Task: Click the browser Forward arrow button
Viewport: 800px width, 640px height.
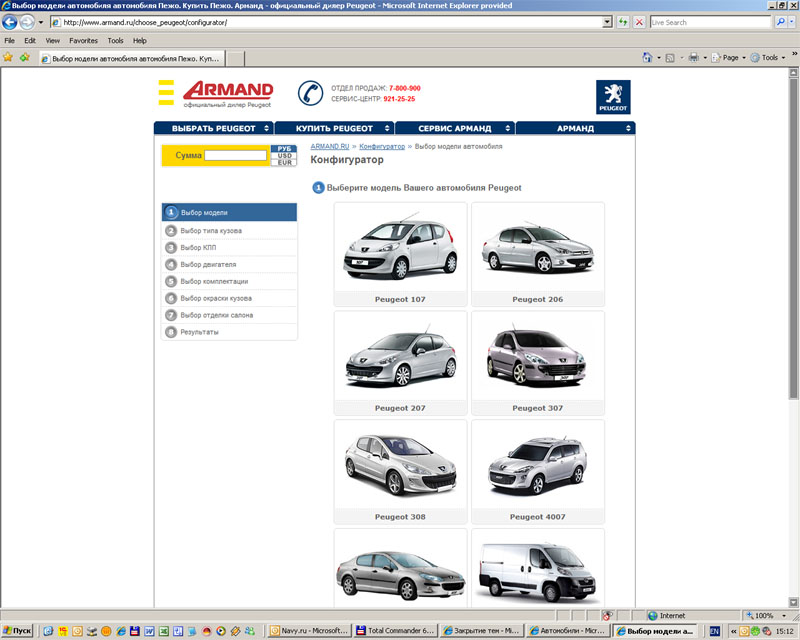Action: pyautogui.click(x=27, y=22)
